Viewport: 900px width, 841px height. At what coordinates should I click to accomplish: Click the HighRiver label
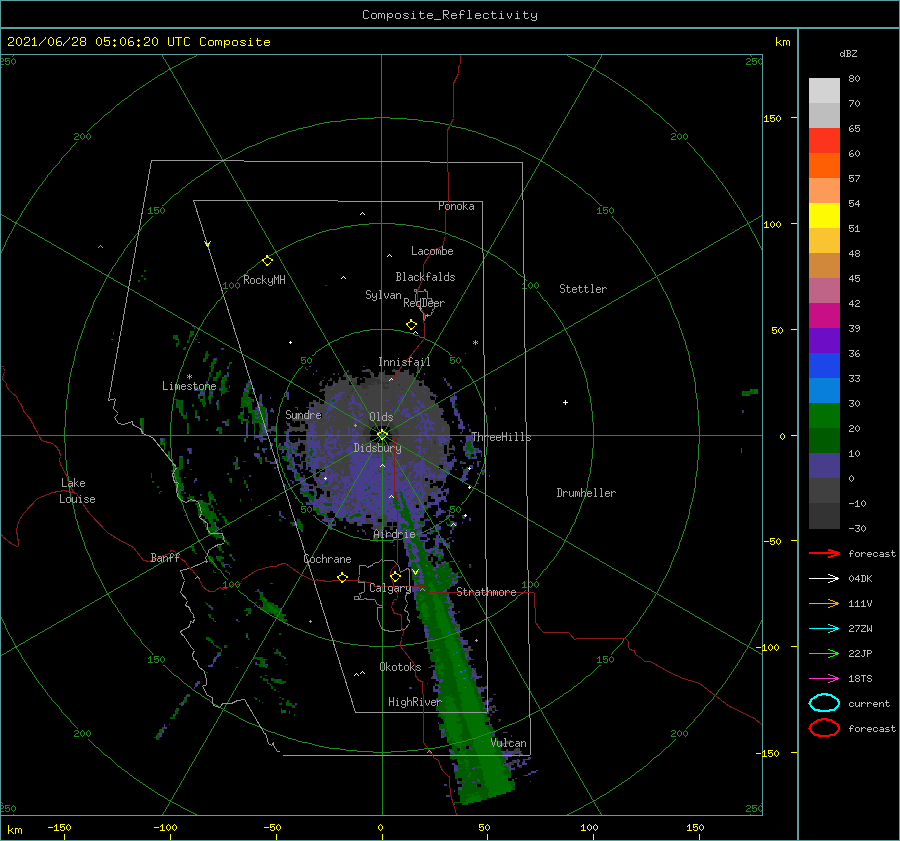[414, 702]
